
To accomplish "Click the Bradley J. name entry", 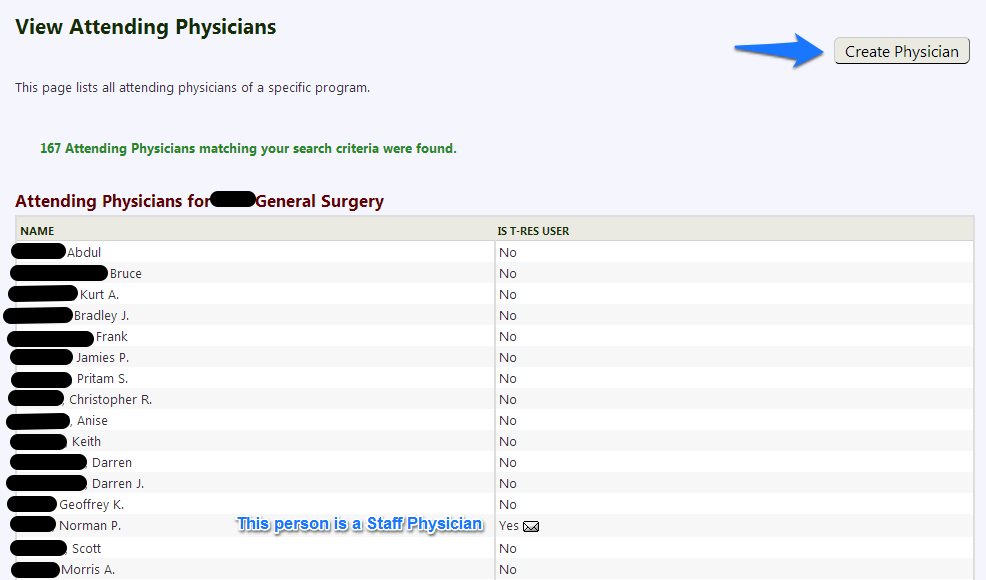I will 101,315.
